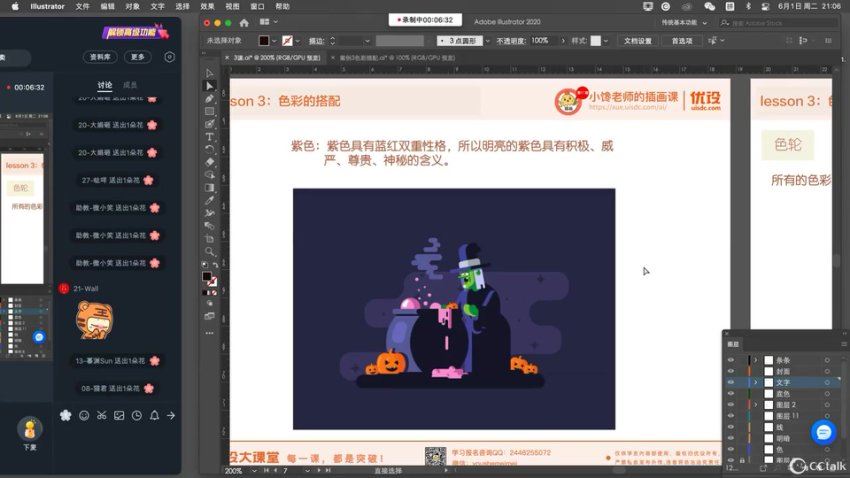Toggle visibility eye of 条条 layer
This screenshot has height=478, width=850.
(x=731, y=360)
